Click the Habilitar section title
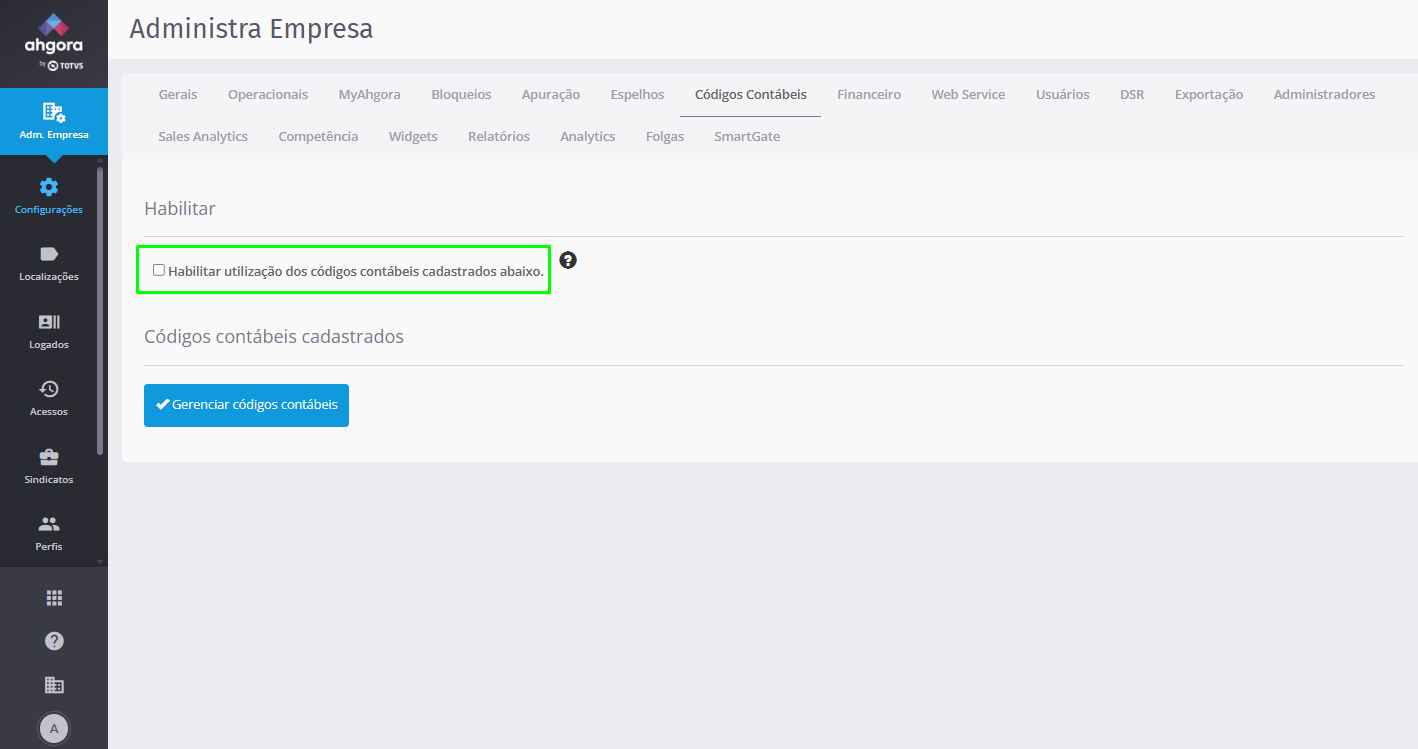The width and height of the screenshot is (1418, 749). (180, 209)
